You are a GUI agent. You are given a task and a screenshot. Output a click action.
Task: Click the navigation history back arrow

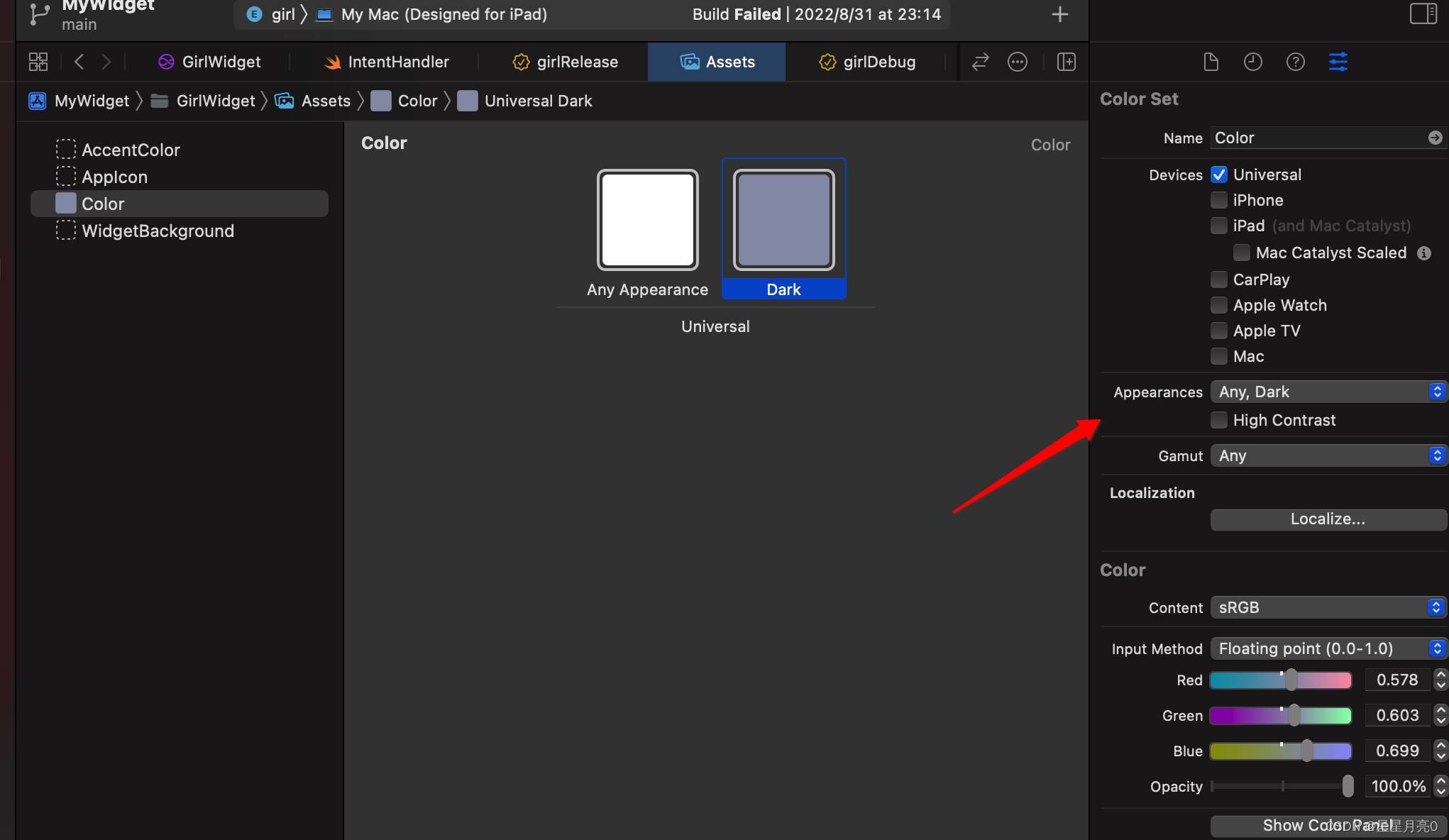(x=79, y=62)
